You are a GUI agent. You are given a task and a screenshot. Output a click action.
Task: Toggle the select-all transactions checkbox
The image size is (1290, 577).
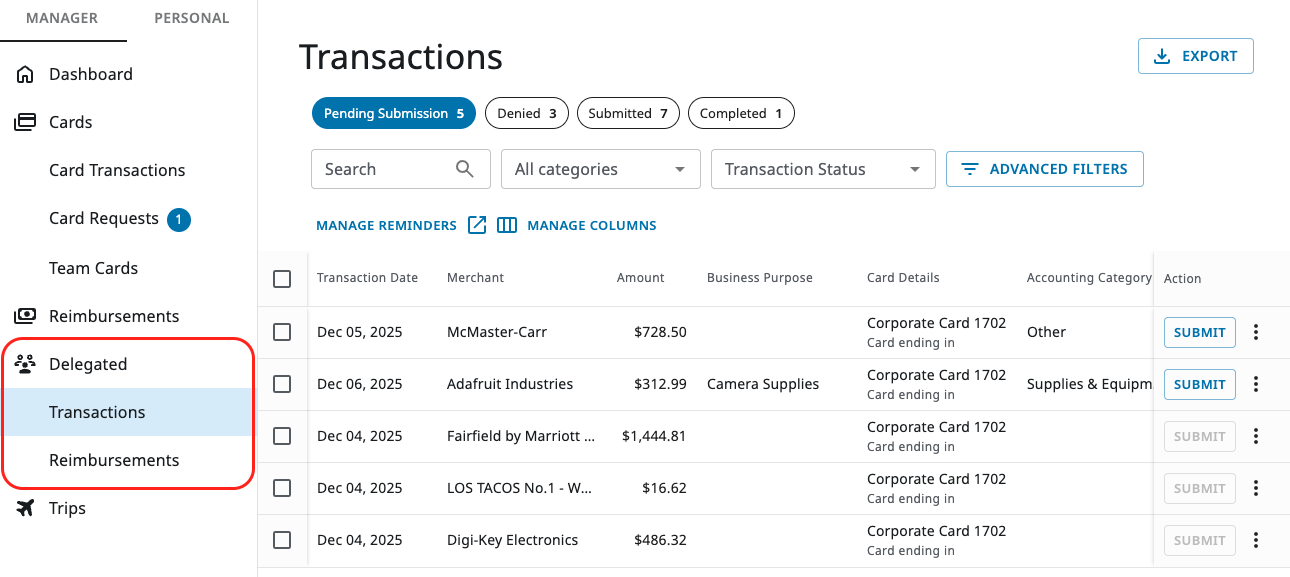pos(282,279)
